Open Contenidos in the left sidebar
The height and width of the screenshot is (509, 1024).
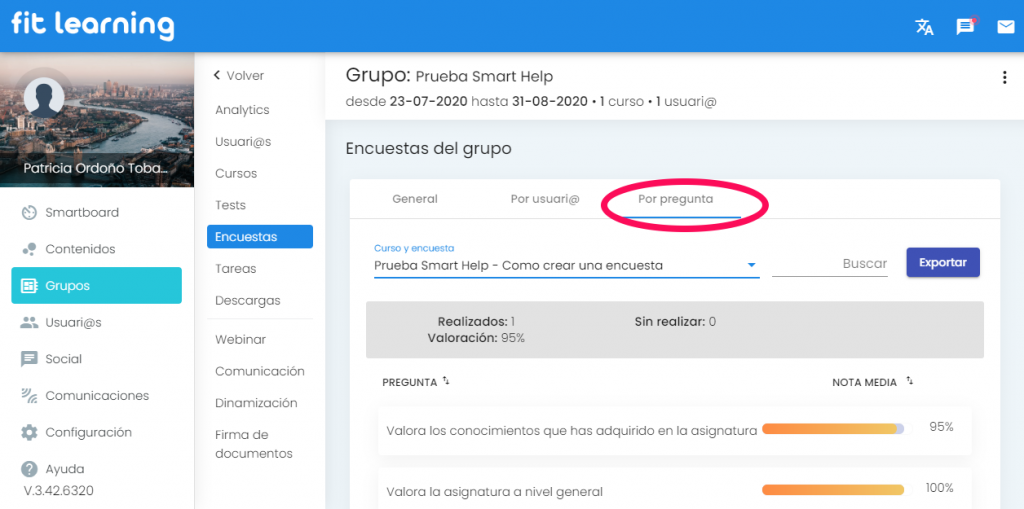[x=80, y=249]
